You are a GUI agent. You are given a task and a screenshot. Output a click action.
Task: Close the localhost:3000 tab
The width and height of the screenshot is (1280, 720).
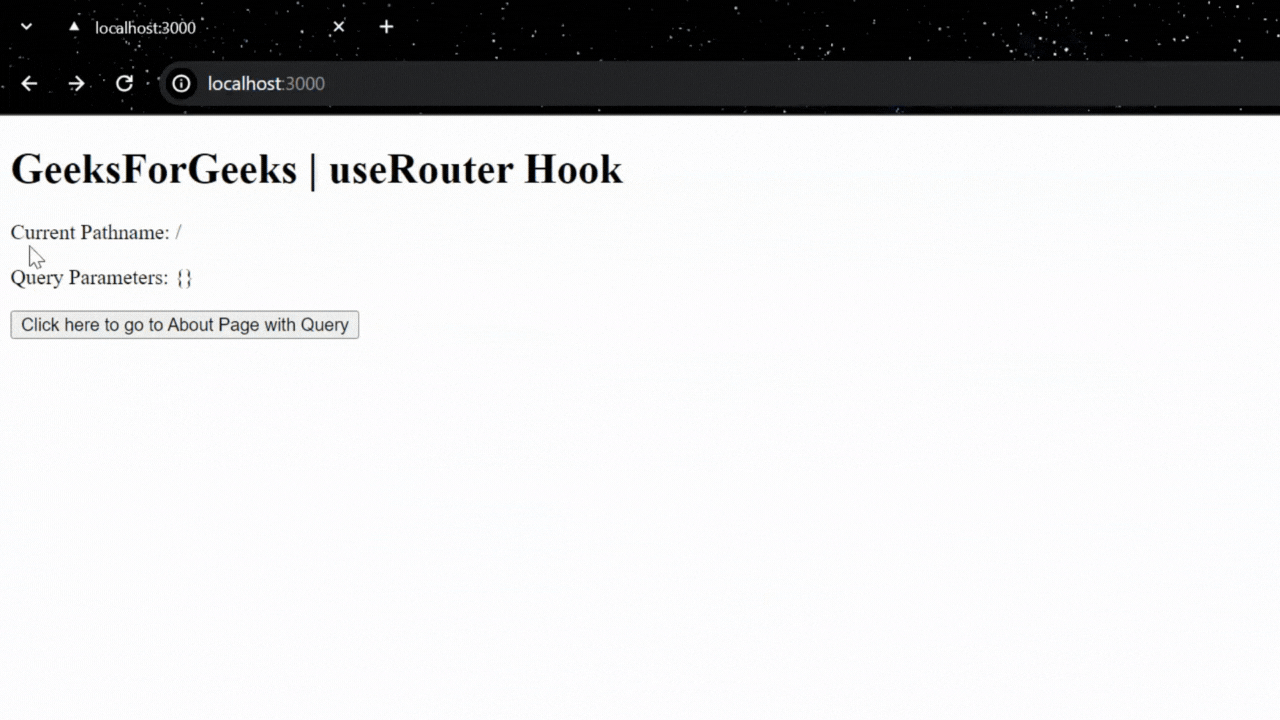pyautogui.click(x=339, y=27)
